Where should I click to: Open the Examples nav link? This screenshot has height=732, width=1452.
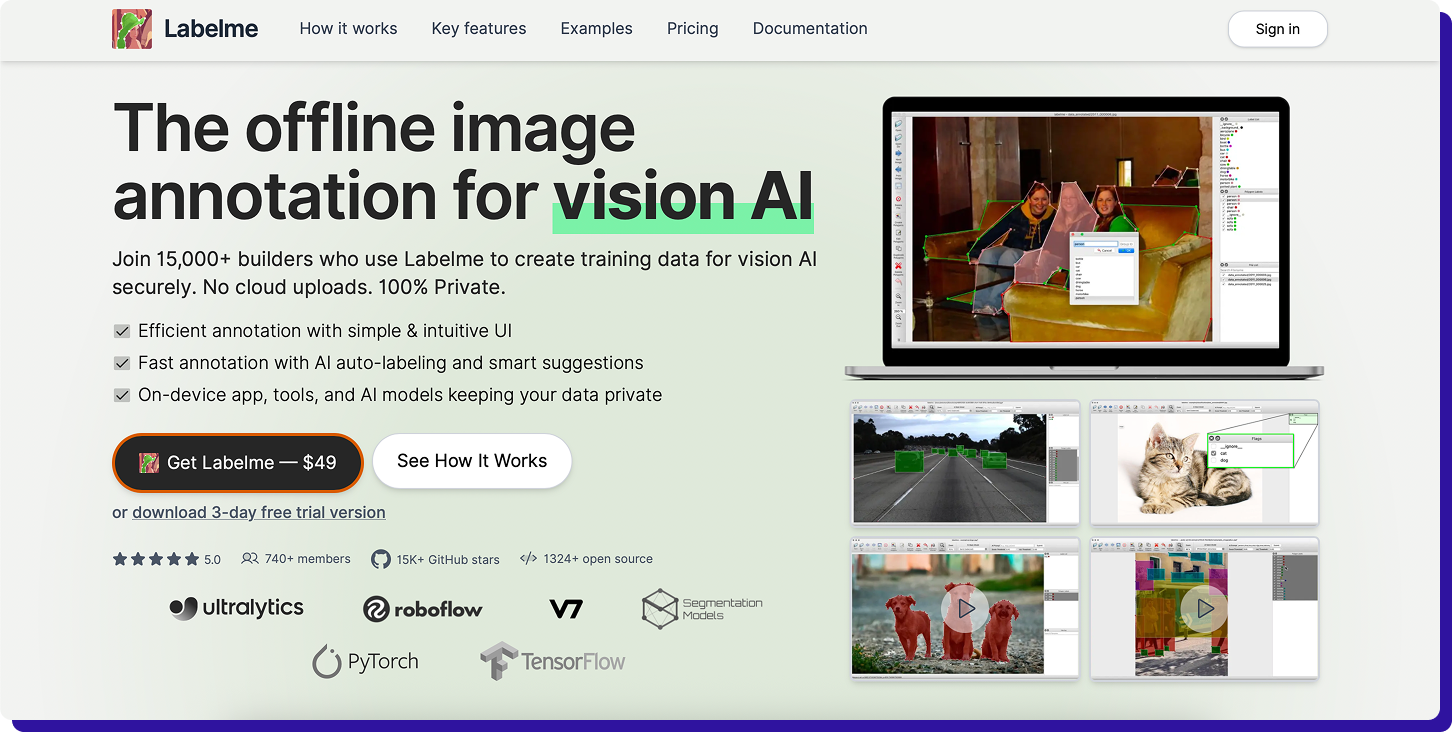(596, 29)
